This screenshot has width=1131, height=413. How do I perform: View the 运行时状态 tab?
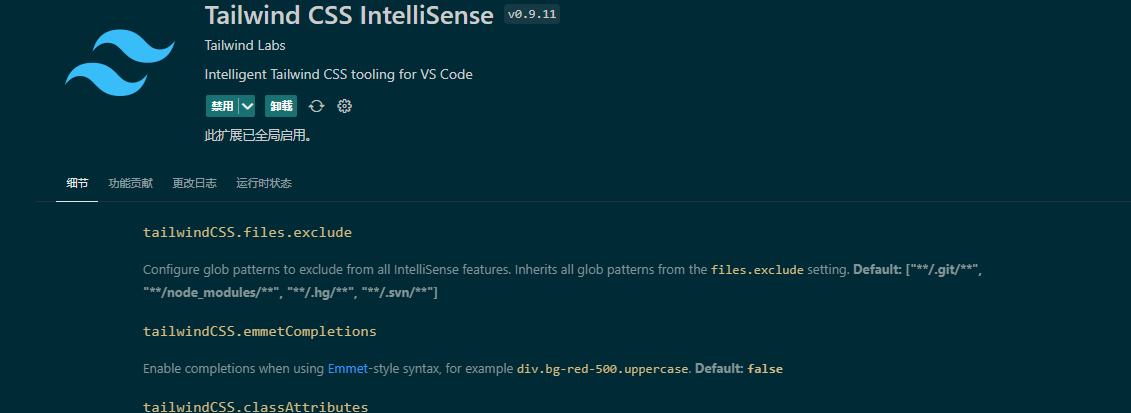[264, 184]
